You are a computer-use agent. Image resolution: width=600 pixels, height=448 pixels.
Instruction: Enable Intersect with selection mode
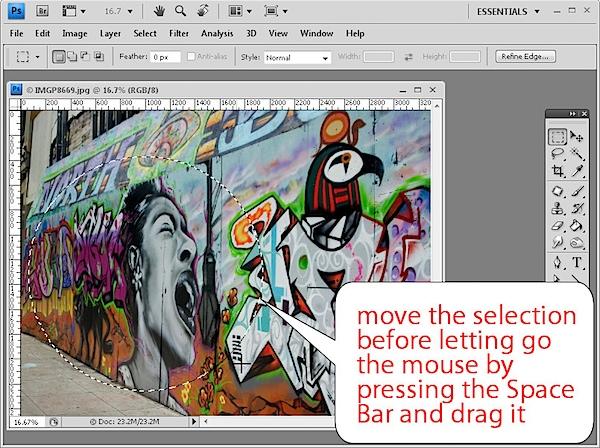coord(99,57)
